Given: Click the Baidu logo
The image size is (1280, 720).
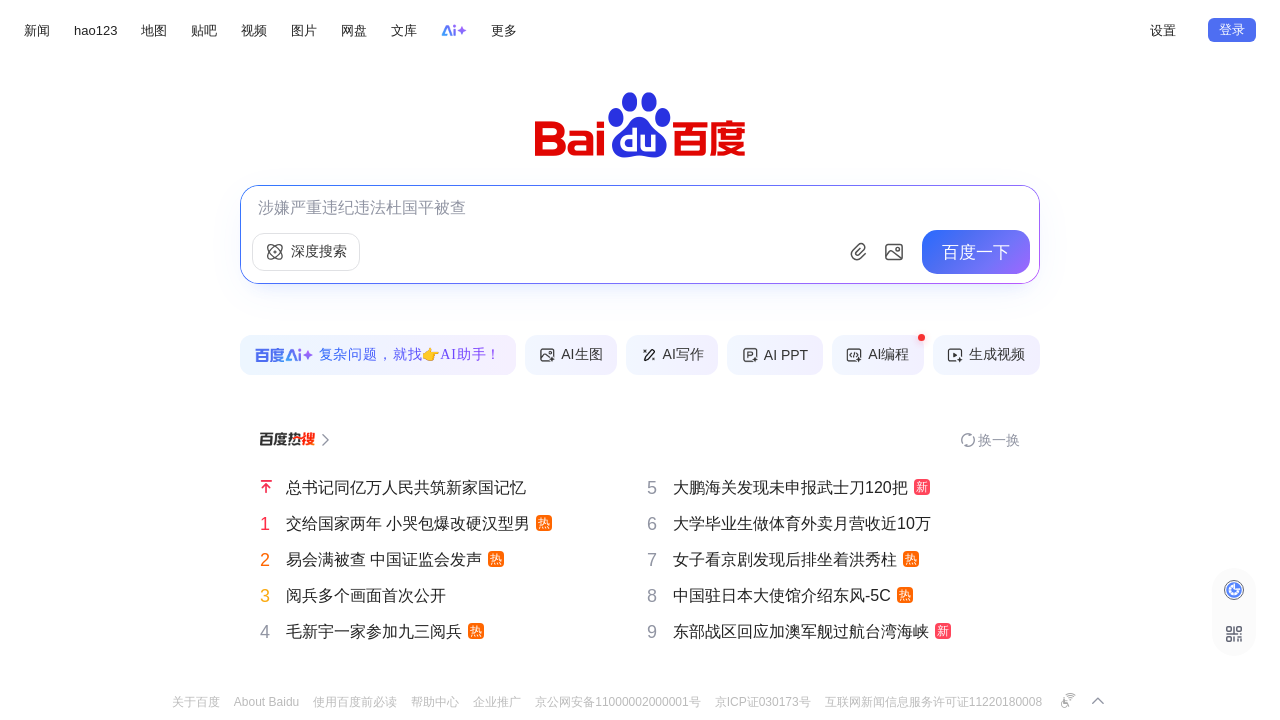Looking at the screenshot, I should pyautogui.click(x=640, y=125).
